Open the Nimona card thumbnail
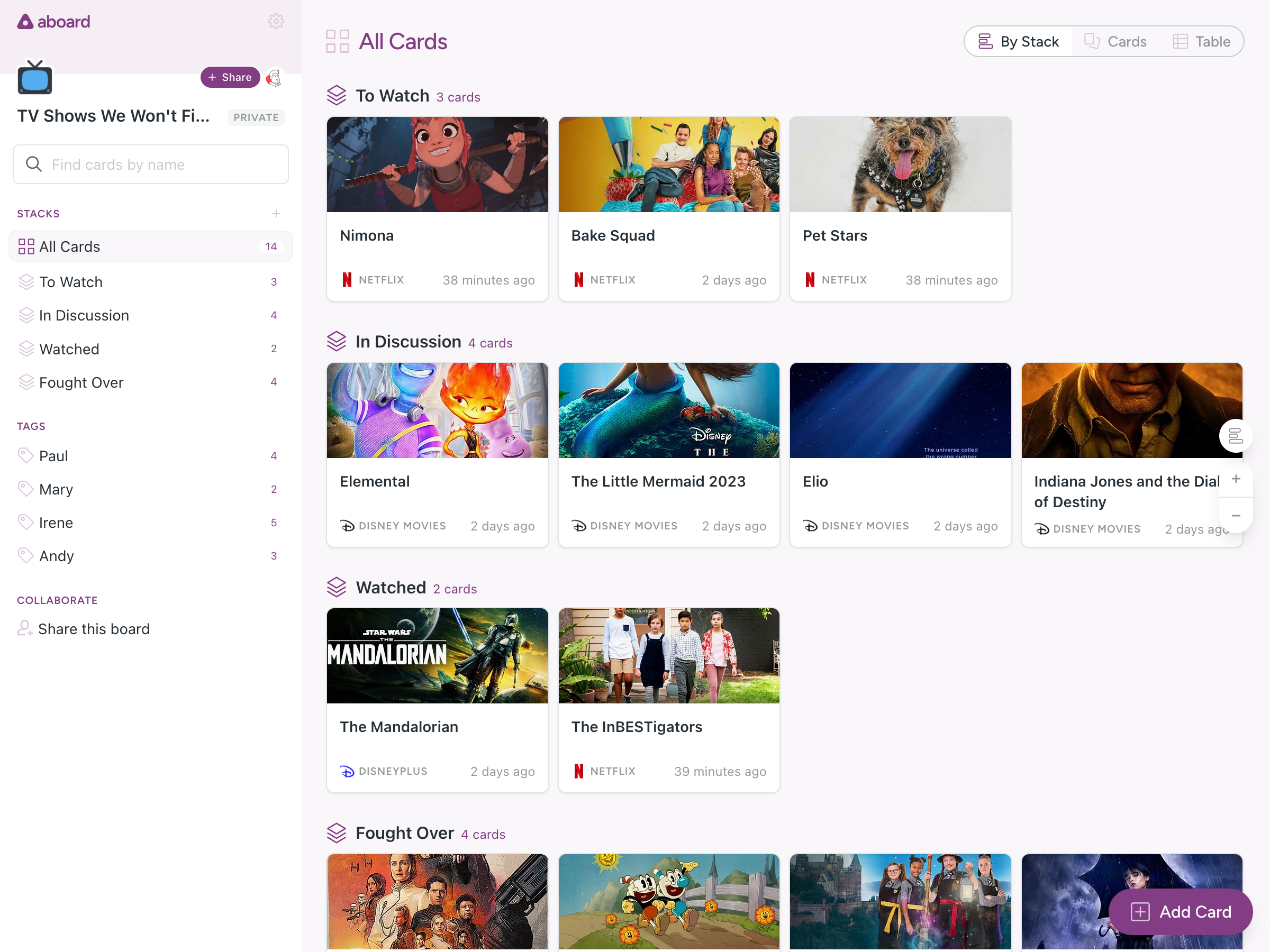Image resolution: width=1270 pixels, height=952 pixels. coord(438,164)
